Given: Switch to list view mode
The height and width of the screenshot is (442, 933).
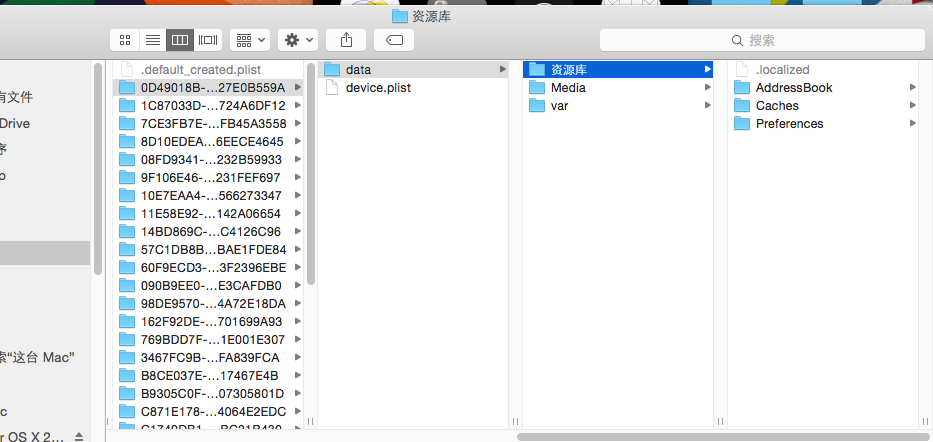Looking at the screenshot, I should [x=153, y=40].
